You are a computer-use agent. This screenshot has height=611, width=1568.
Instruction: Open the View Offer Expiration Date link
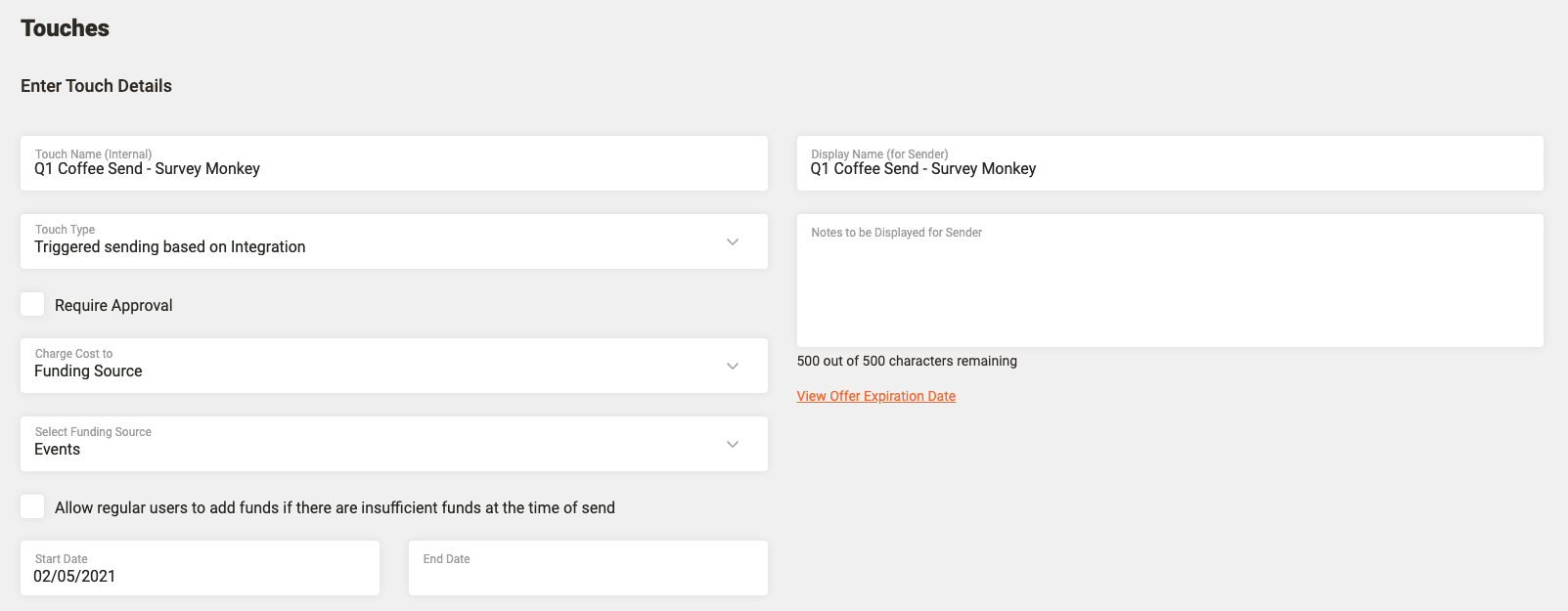[875, 396]
